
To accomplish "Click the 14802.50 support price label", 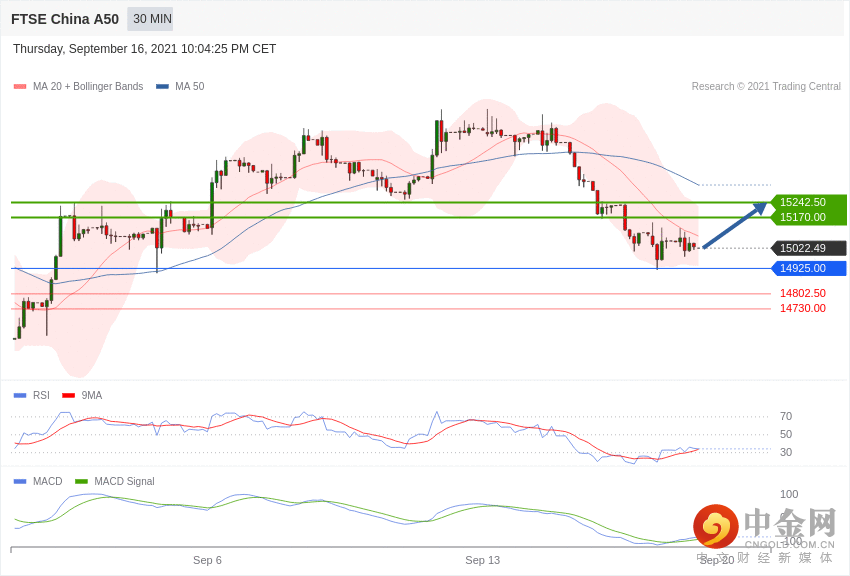I will pyautogui.click(x=803, y=293).
